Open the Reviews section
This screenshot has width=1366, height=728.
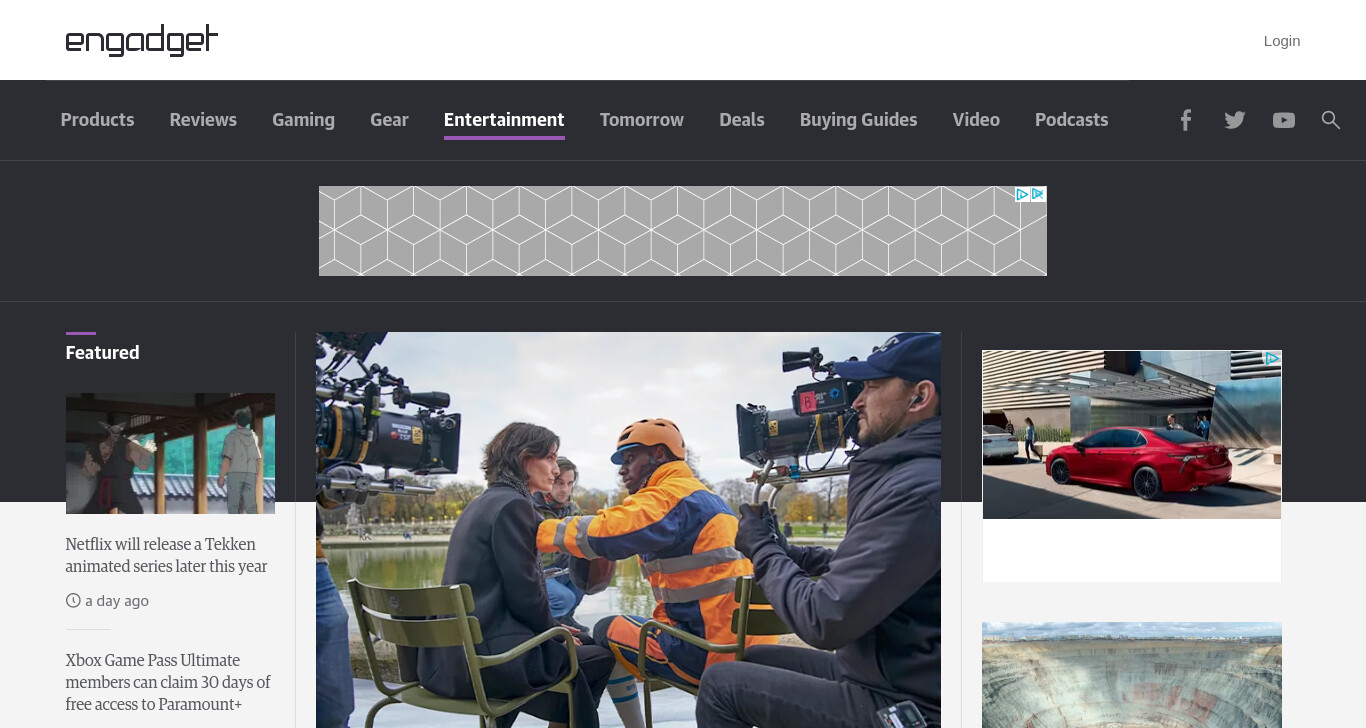203,120
